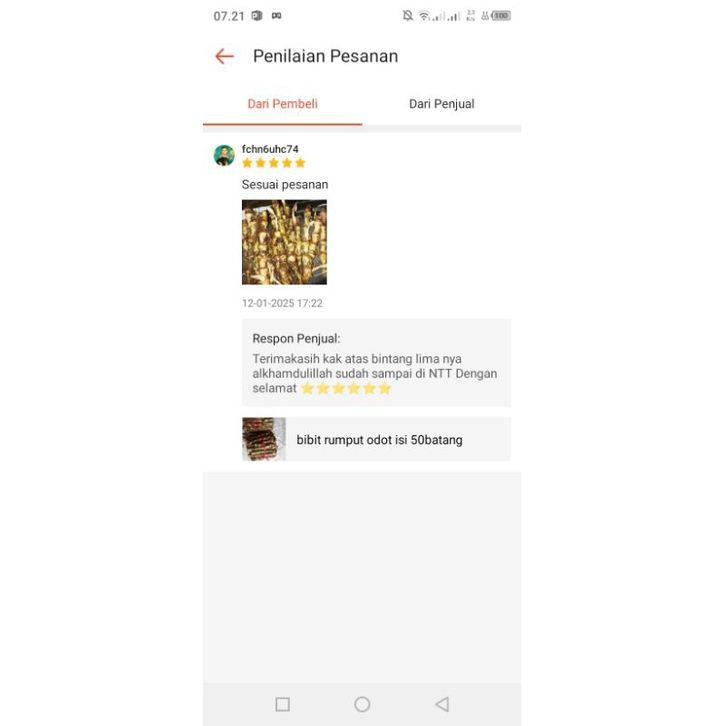Tap the review text Sesuai pesanan

(285, 185)
